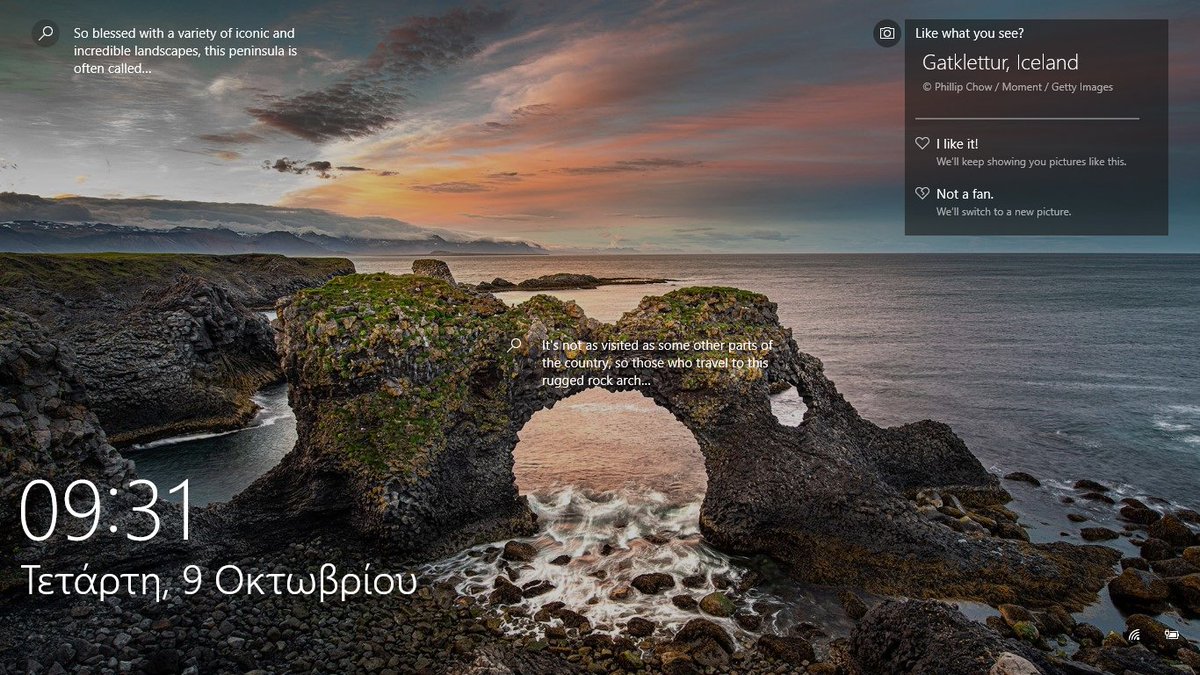Click the 09:31 clock display
The height and width of the screenshot is (675, 1200).
106,509
